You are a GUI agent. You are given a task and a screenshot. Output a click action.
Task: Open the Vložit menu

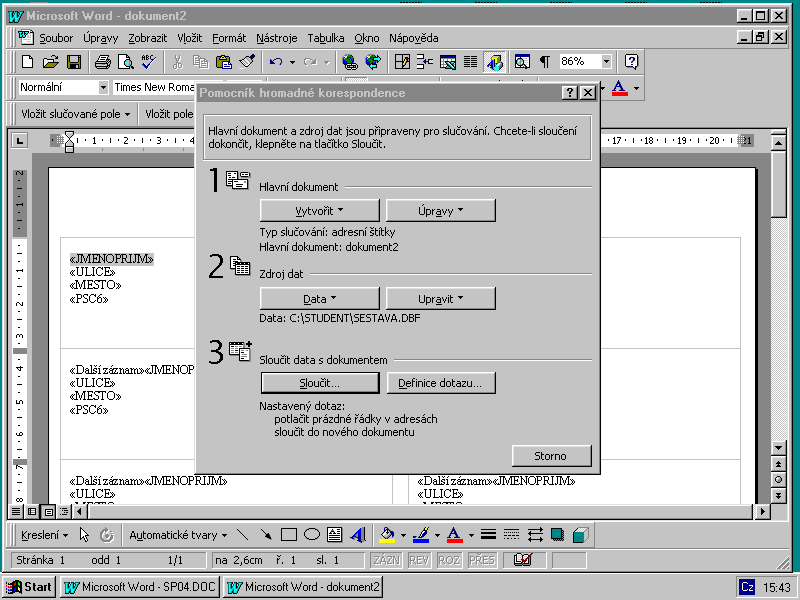[x=190, y=38]
